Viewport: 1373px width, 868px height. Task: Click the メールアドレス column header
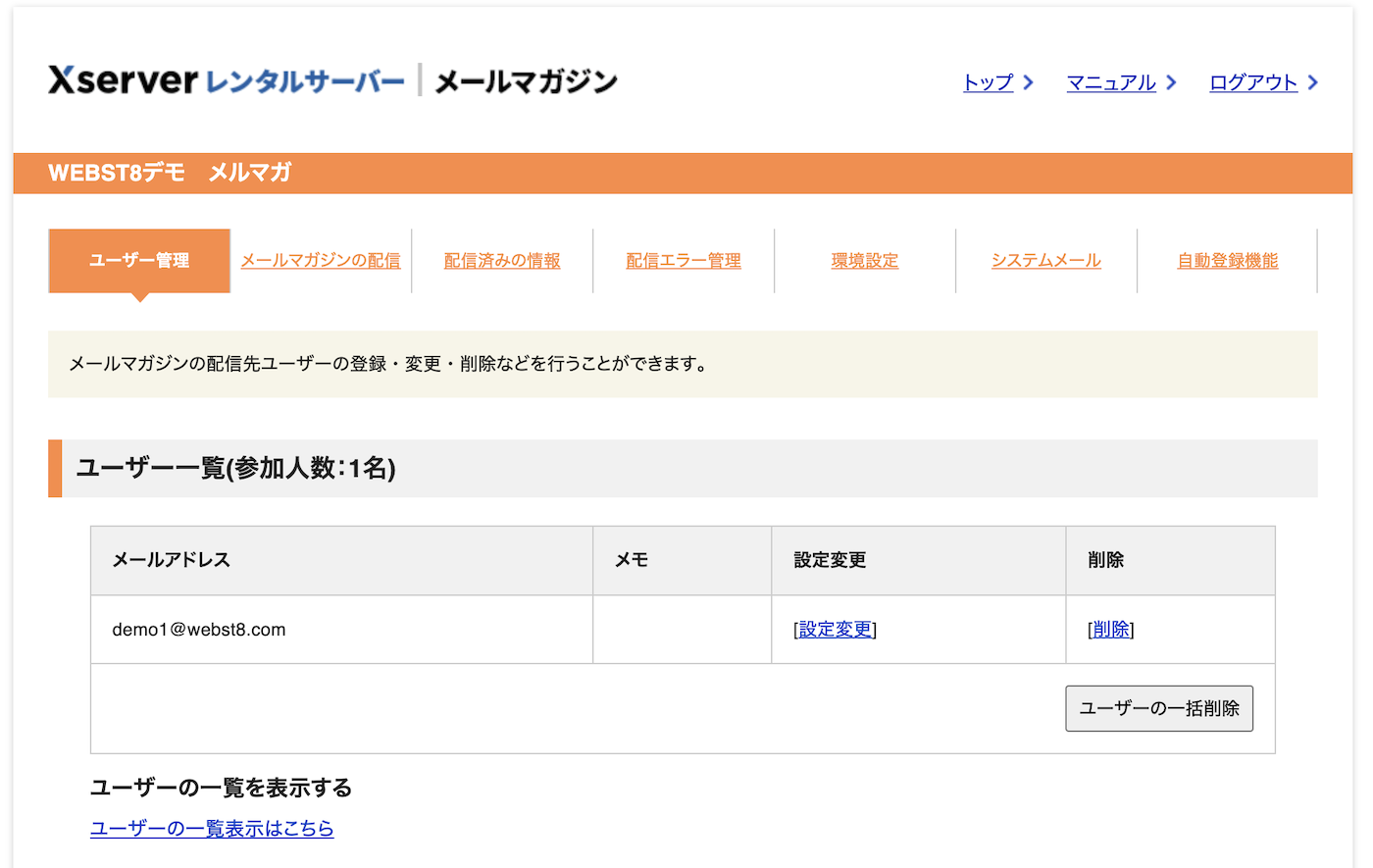tap(342, 560)
